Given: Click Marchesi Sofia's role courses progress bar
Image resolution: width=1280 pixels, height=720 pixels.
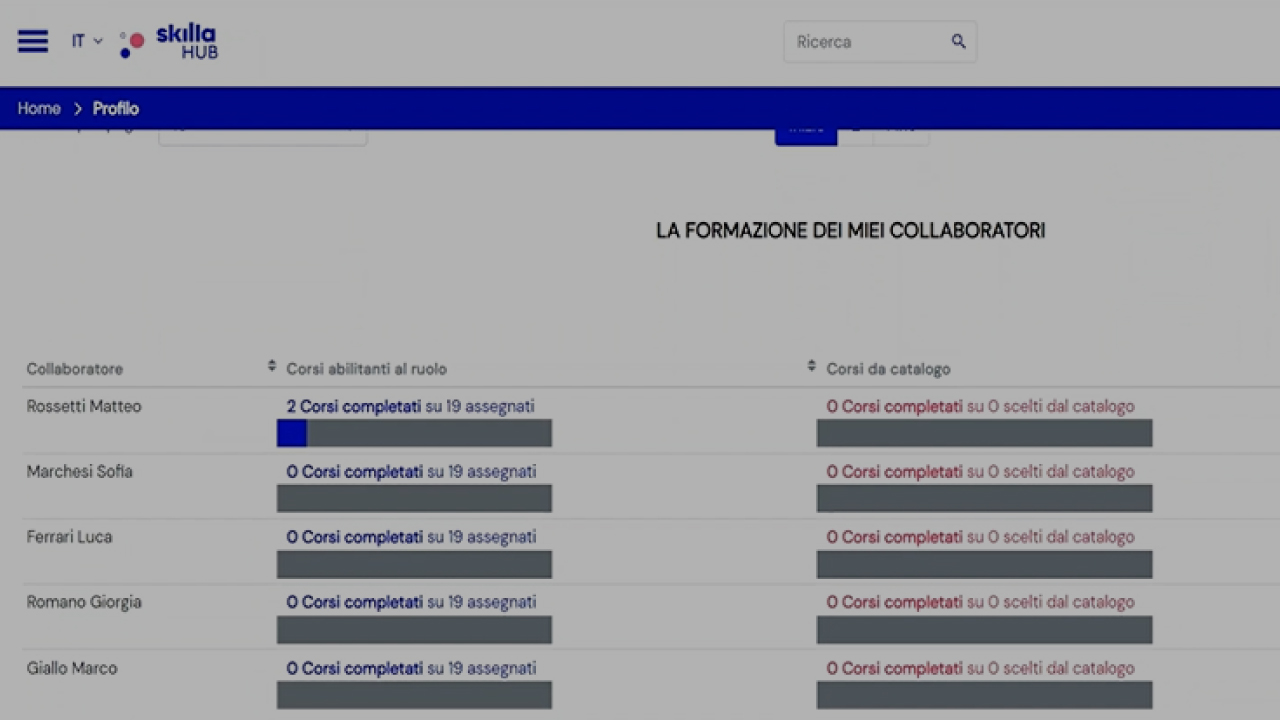Looking at the screenshot, I should (414, 498).
